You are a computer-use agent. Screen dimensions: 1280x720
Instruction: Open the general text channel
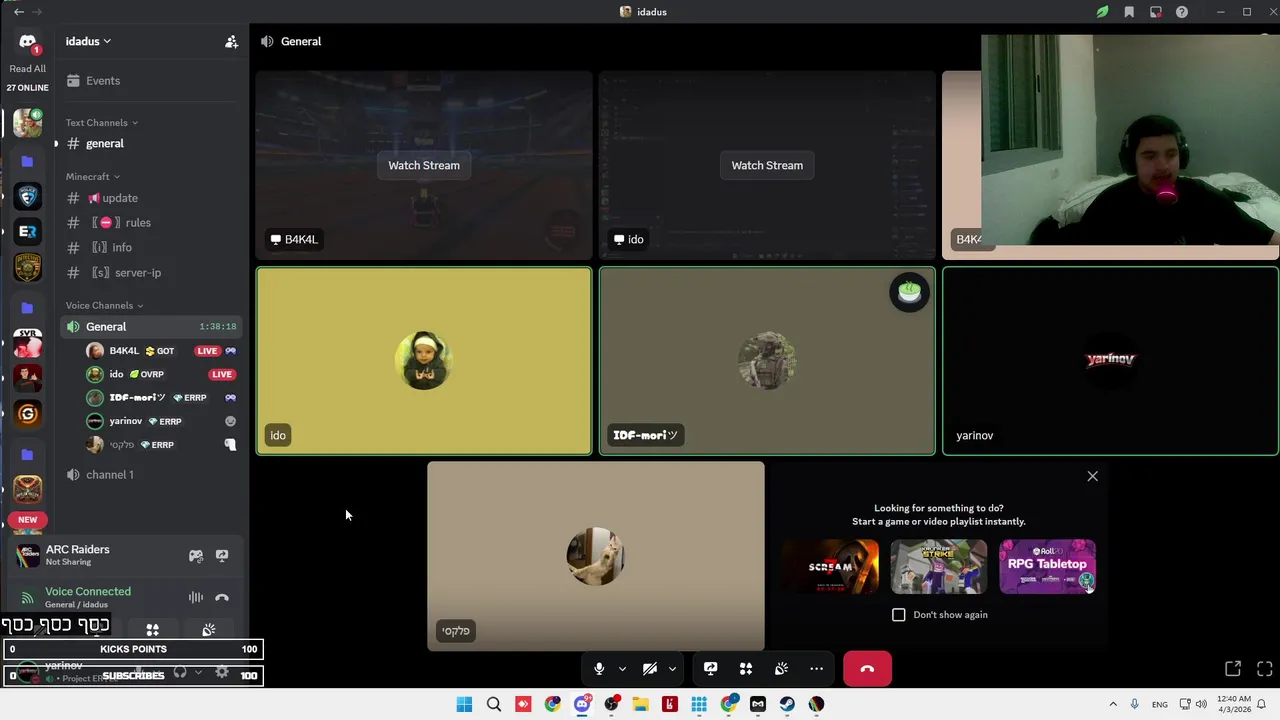point(150,143)
